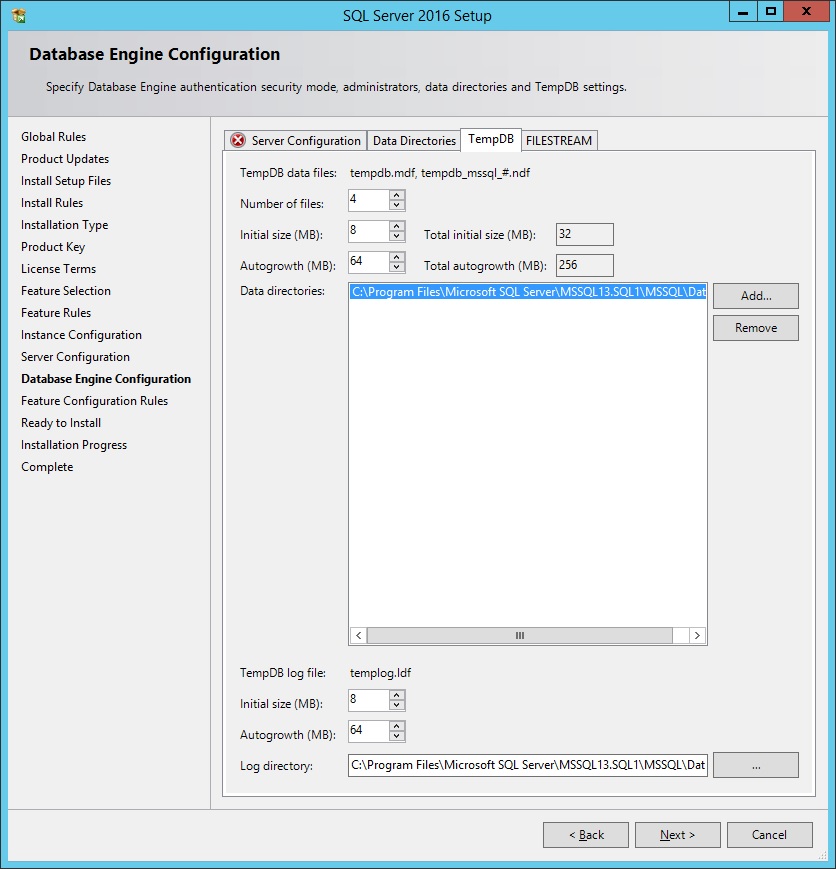Increase TempDB data initial size
836x869 pixels.
tap(396, 226)
